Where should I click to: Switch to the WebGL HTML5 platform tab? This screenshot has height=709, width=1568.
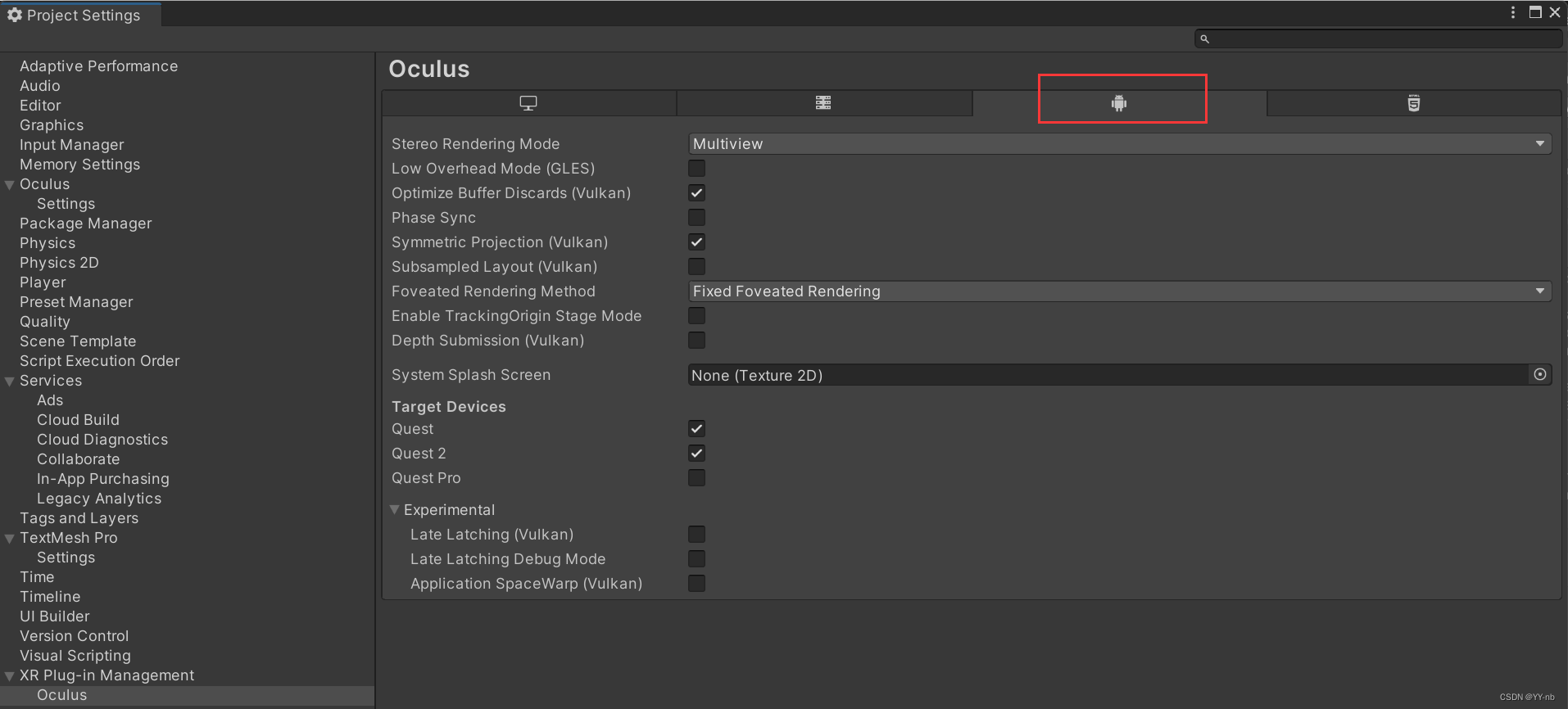pyautogui.click(x=1414, y=103)
